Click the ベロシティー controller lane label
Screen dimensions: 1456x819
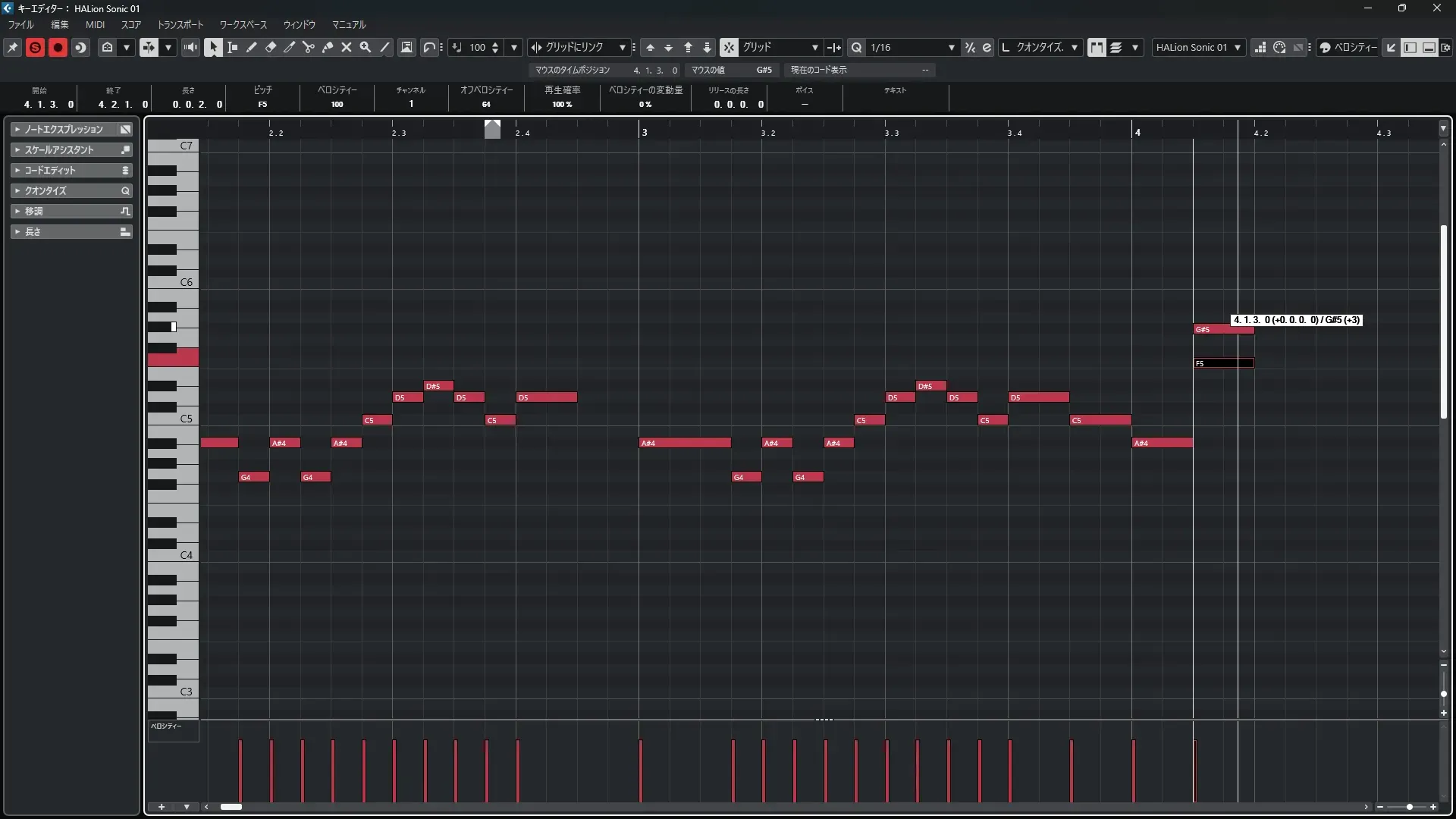click(166, 726)
